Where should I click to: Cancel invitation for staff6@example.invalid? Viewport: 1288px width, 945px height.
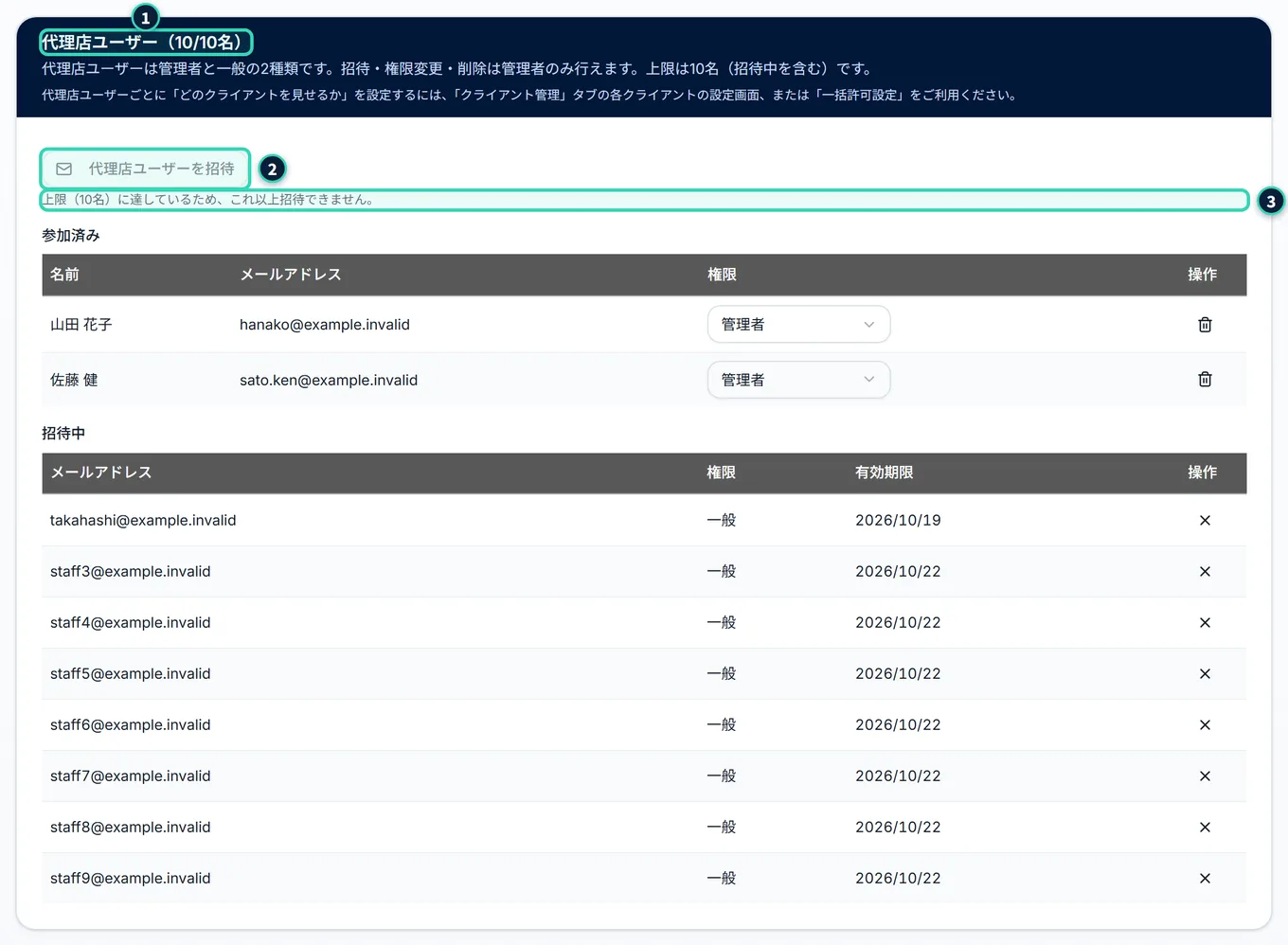[1205, 724]
